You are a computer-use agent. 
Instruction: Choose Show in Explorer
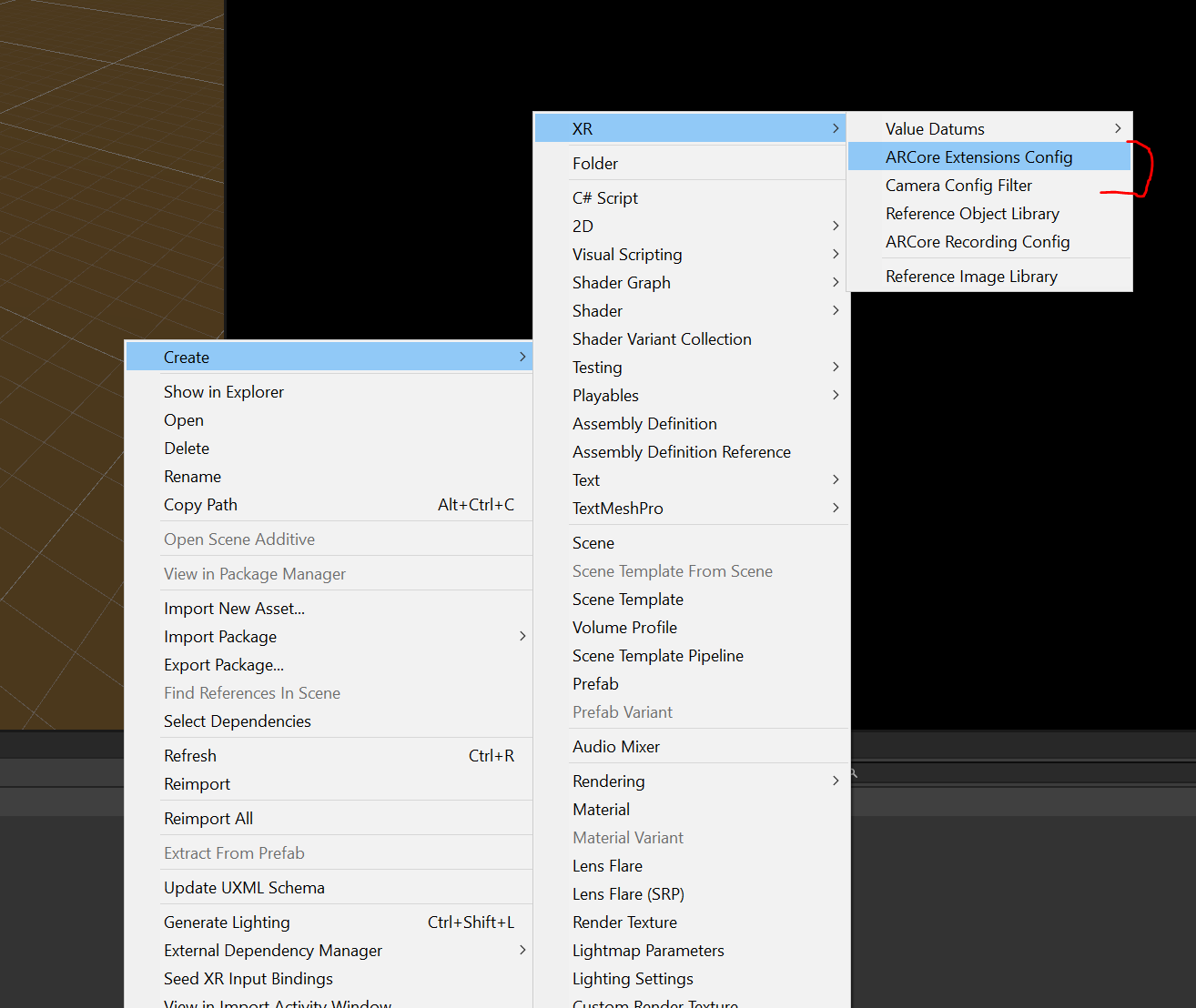224,392
